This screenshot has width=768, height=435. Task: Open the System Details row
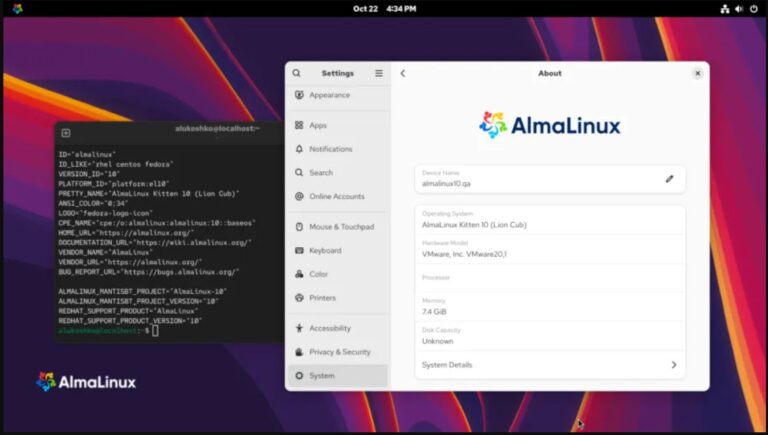tap(550, 365)
